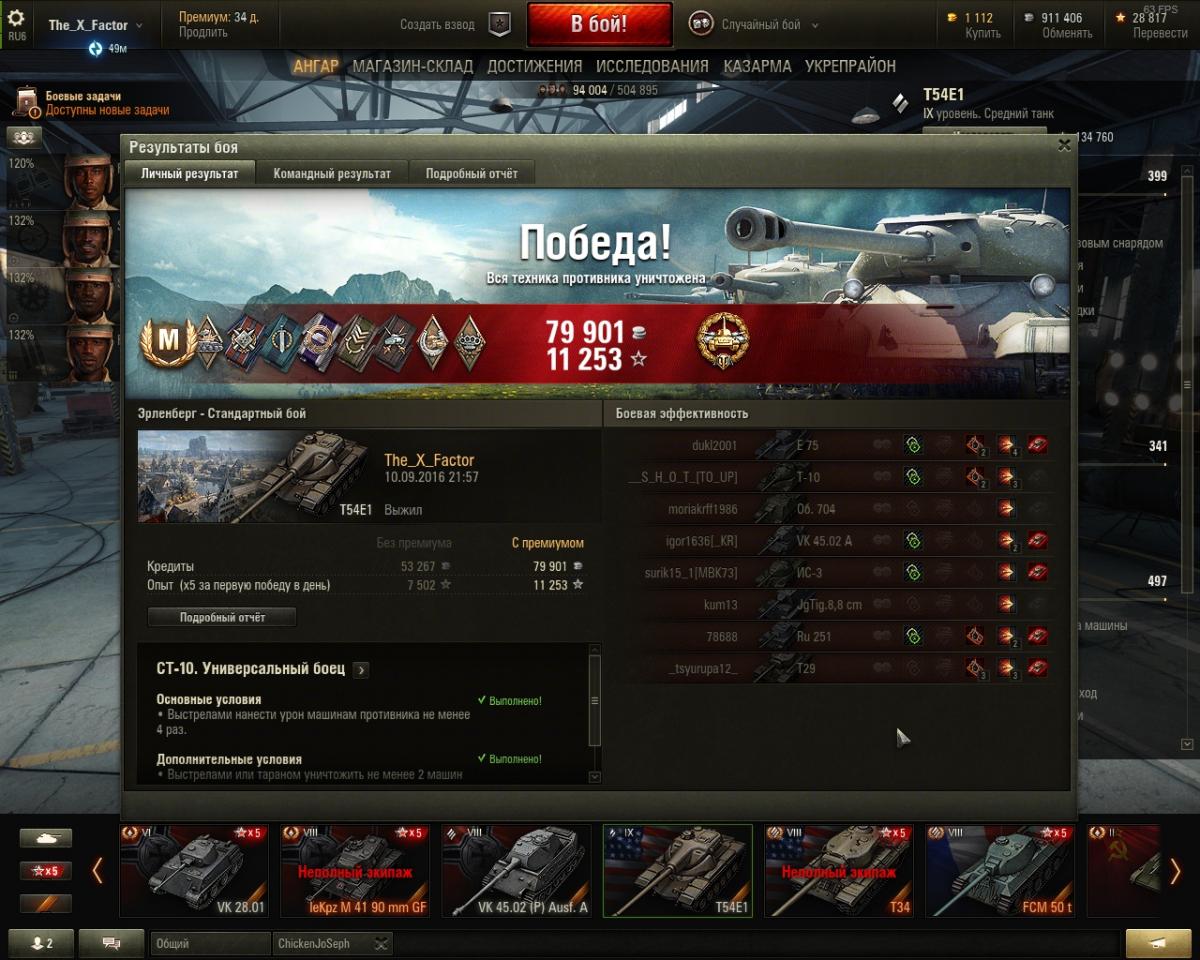
Task: Click the Подробный отчёт button under credits
Action: pyautogui.click(x=222, y=617)
